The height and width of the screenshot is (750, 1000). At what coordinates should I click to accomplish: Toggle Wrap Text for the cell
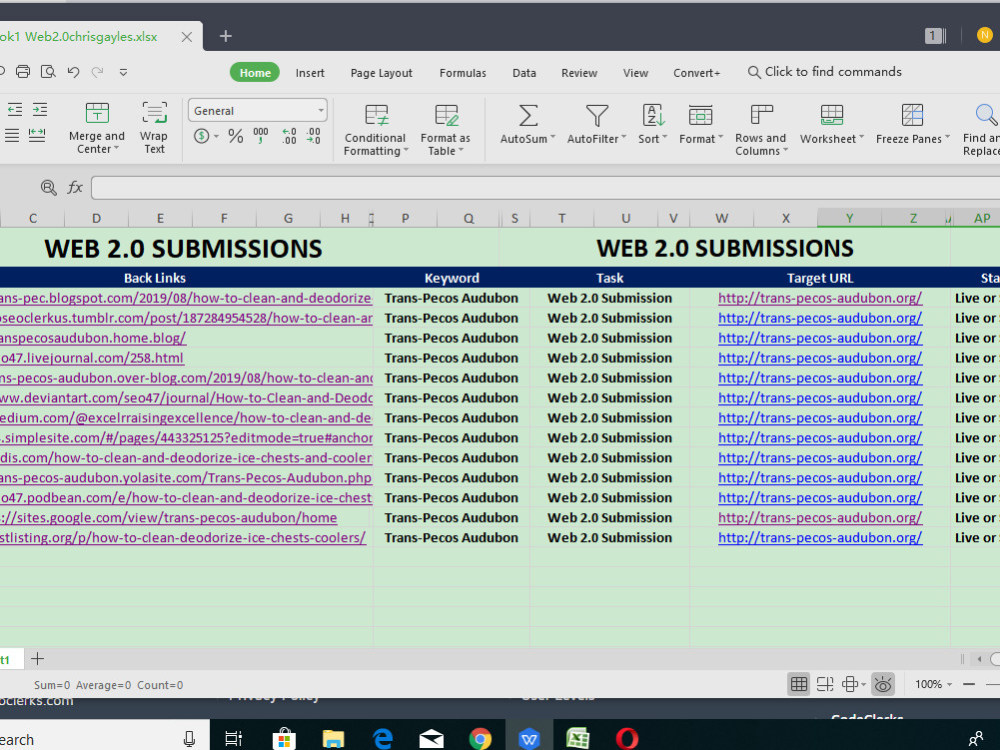[154, 128]
